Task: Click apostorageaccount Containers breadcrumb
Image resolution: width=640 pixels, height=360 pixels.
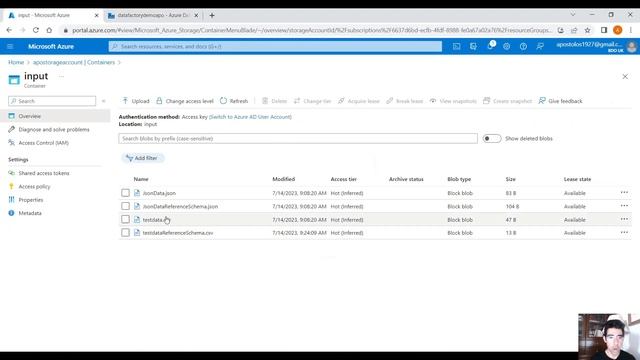Action: click(x=74, y=62)
